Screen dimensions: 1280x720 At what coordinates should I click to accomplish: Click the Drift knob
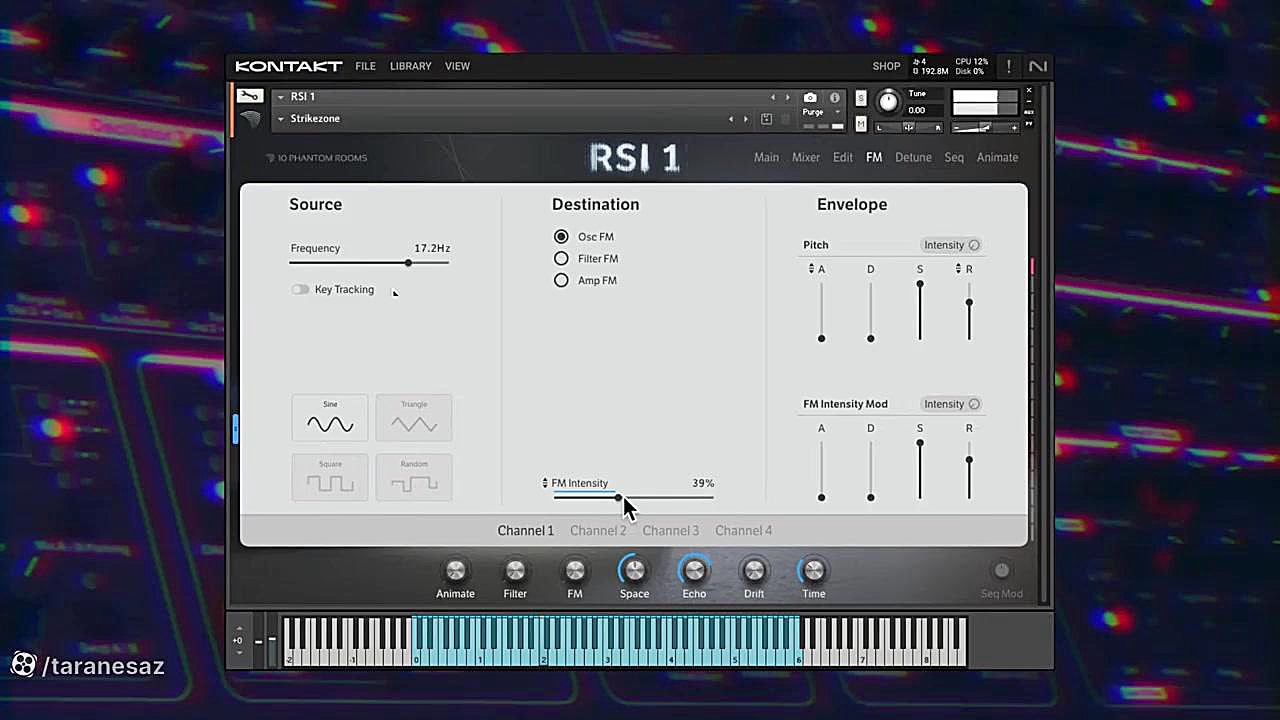coord(754,570)
